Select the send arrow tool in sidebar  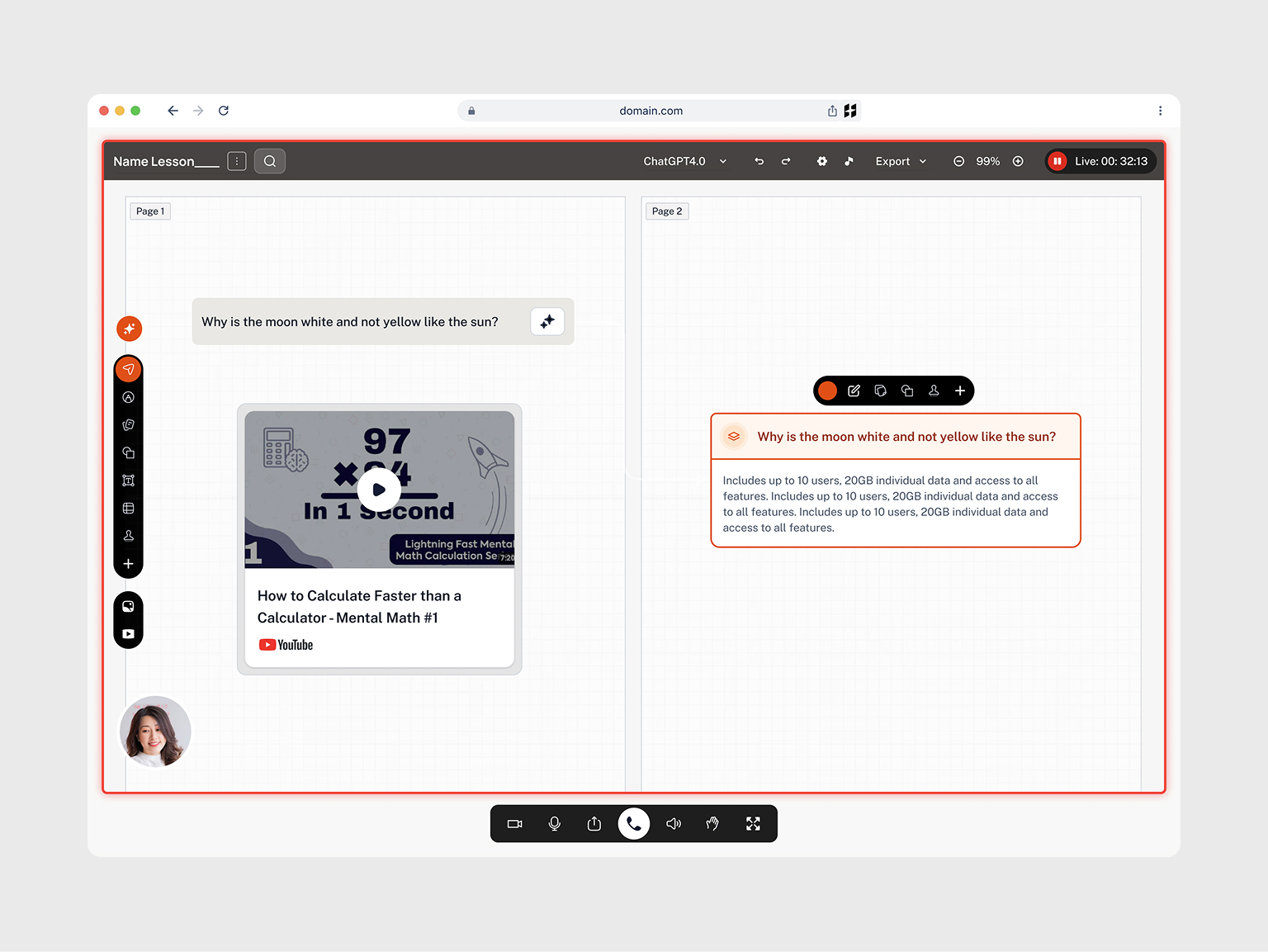129,369
